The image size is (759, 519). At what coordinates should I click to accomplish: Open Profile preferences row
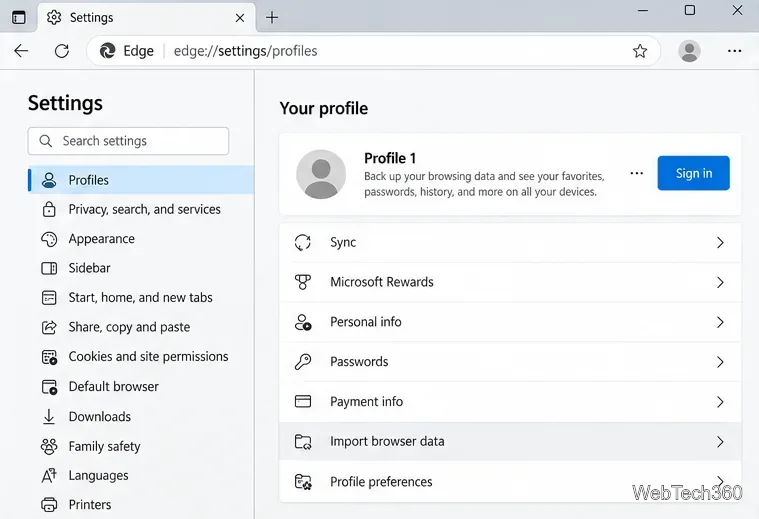click(x=510, y=481)
